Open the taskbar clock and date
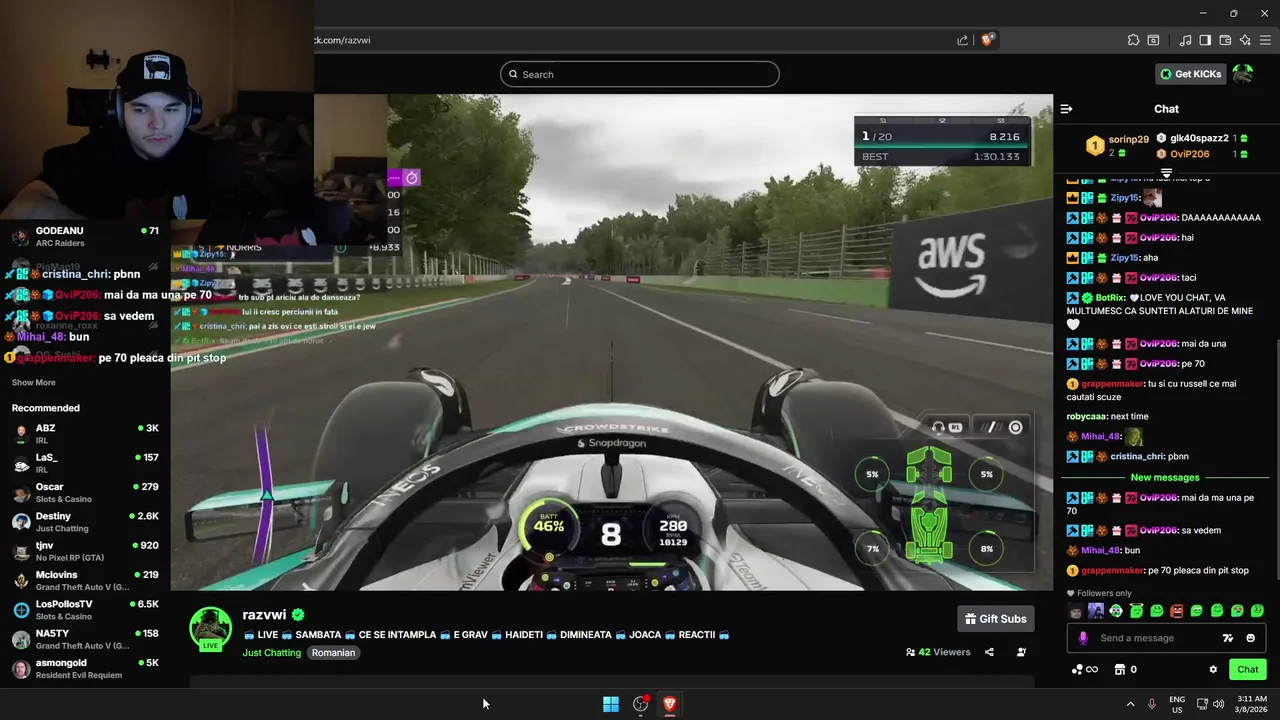 coord(1252,704)
